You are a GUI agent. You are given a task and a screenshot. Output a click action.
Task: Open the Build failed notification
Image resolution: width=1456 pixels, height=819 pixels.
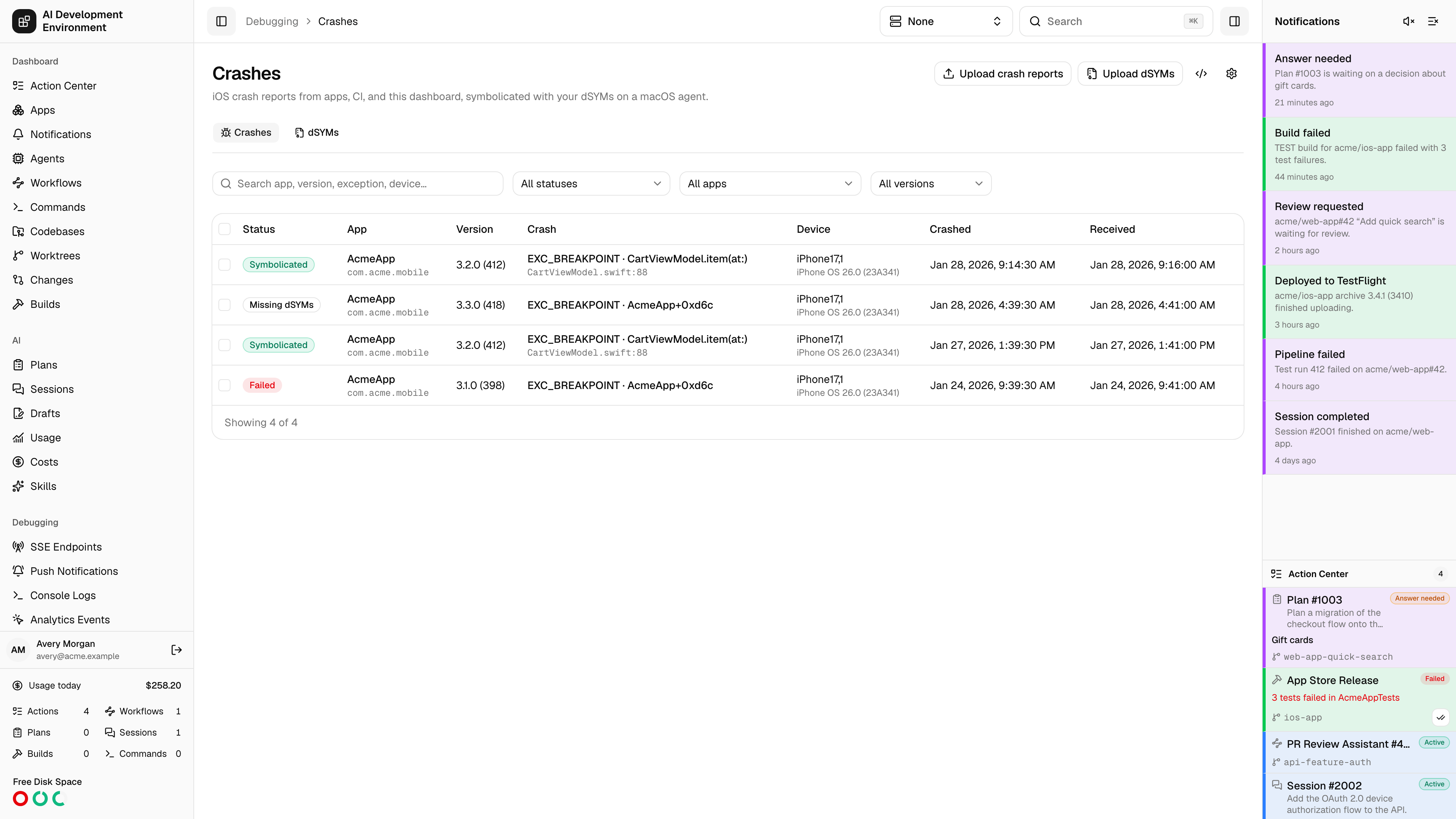coord(1359,154)
